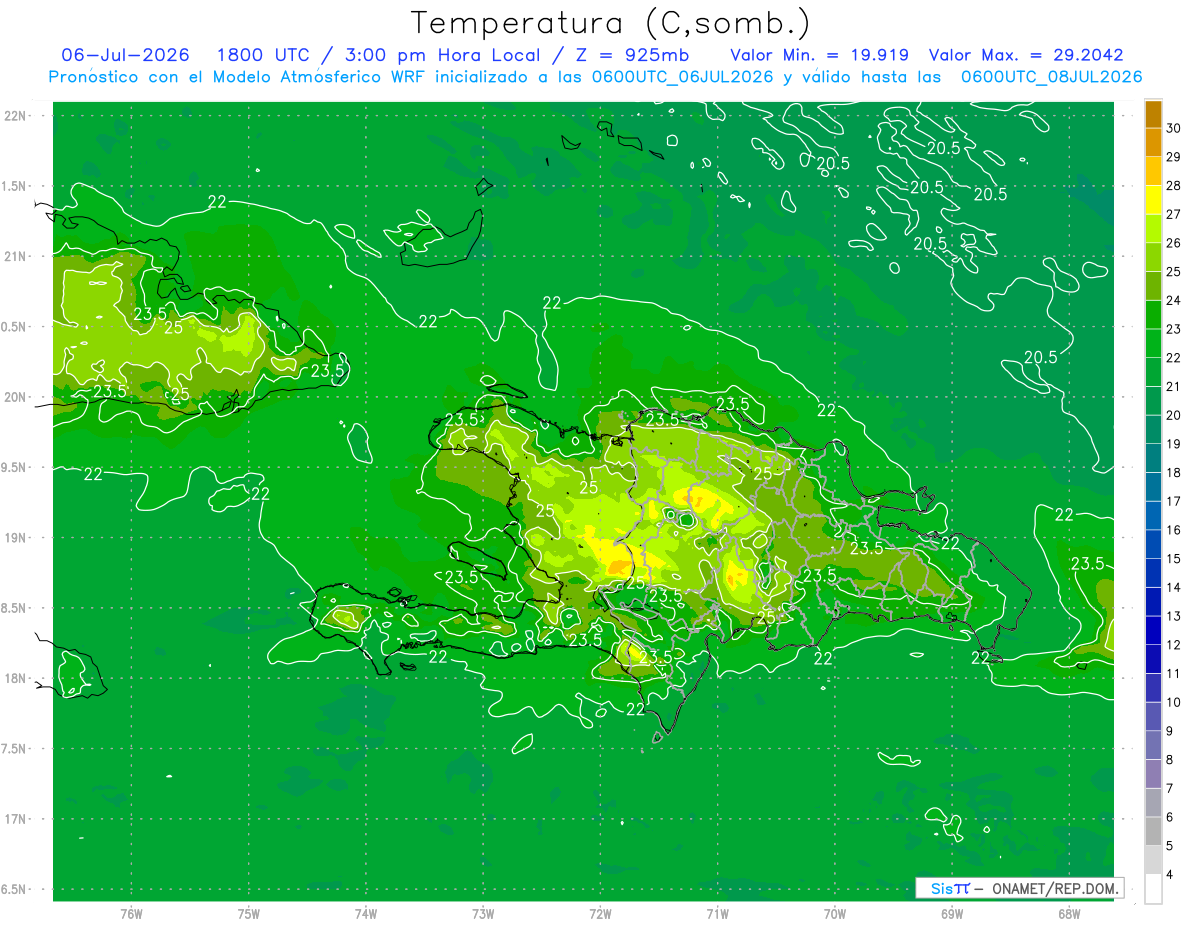The image size is (1200, 927).
Task: Click the "18N" latitude label
Action: pyautogui.click(x=16, y=678)
